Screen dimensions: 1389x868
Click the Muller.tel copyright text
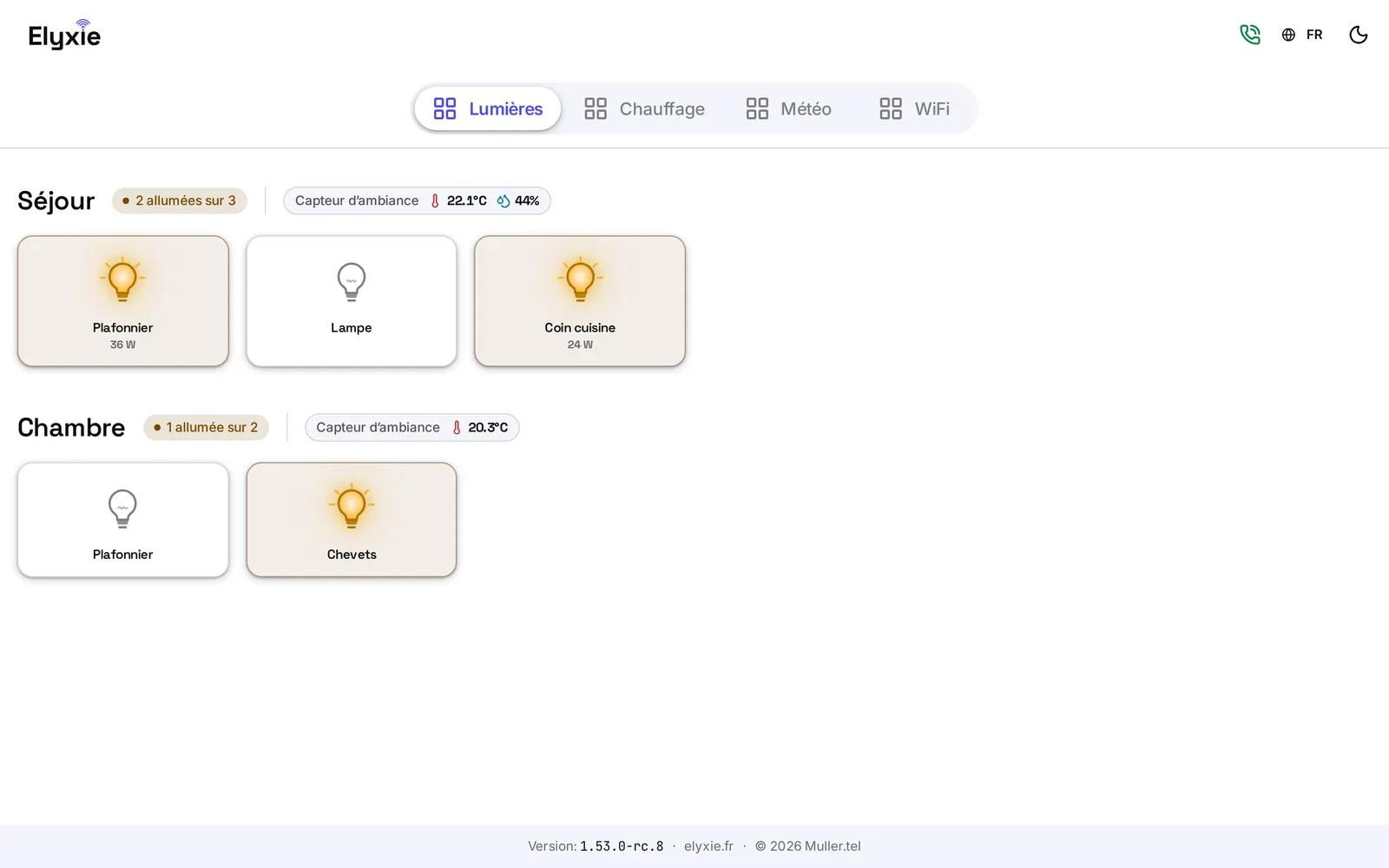click(x=807, y=846)
